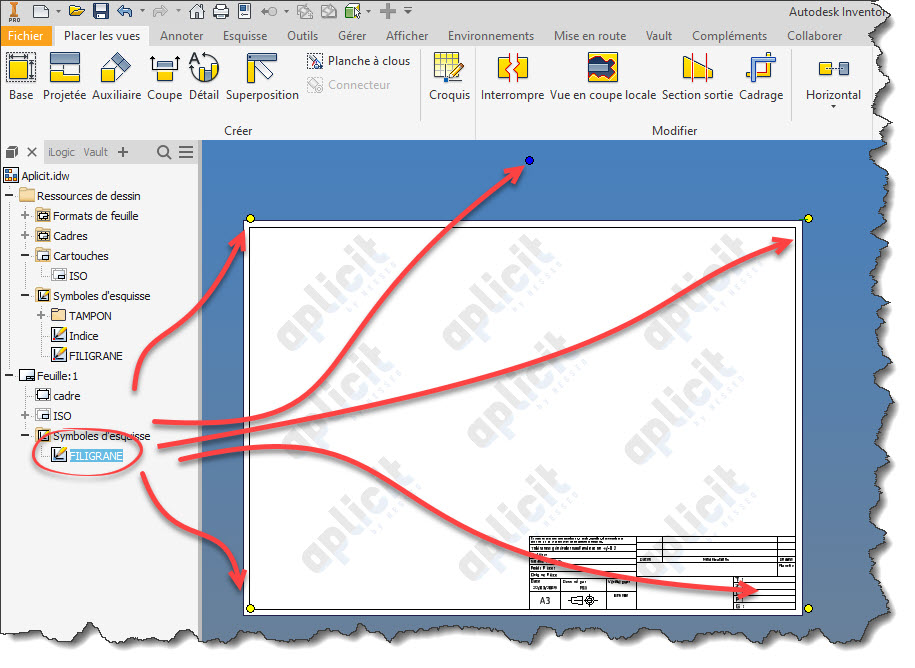This screenshot has width=915, height=668.
Task: Click the Interrompre break tool
Action: pos(512,76)
